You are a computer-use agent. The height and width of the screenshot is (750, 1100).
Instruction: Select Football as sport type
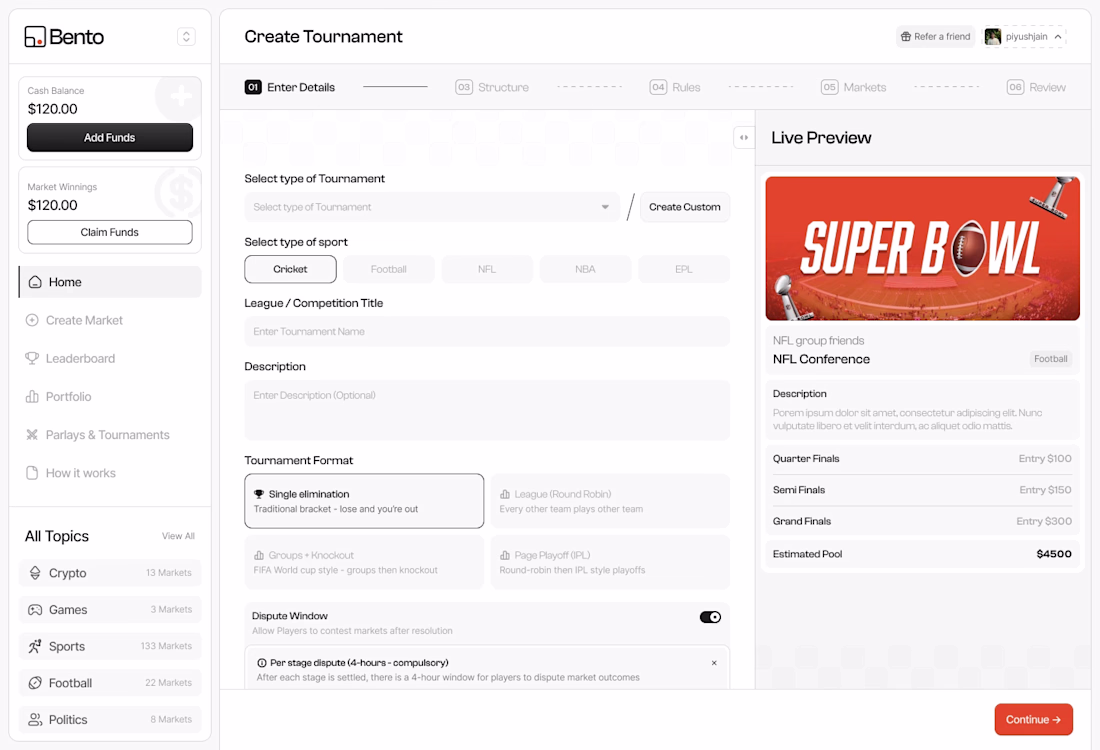[x=389, y=269]
